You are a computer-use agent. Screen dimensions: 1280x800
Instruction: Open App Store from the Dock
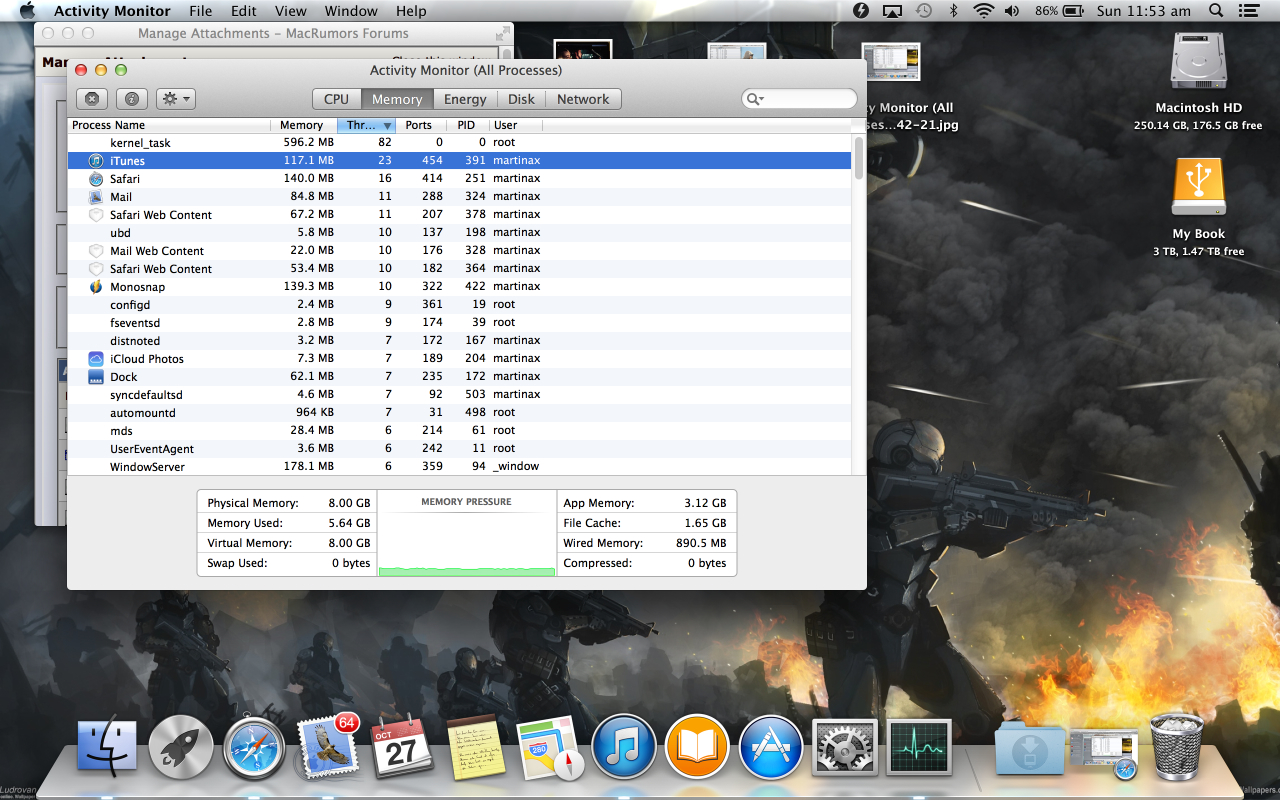coord(771,748)
